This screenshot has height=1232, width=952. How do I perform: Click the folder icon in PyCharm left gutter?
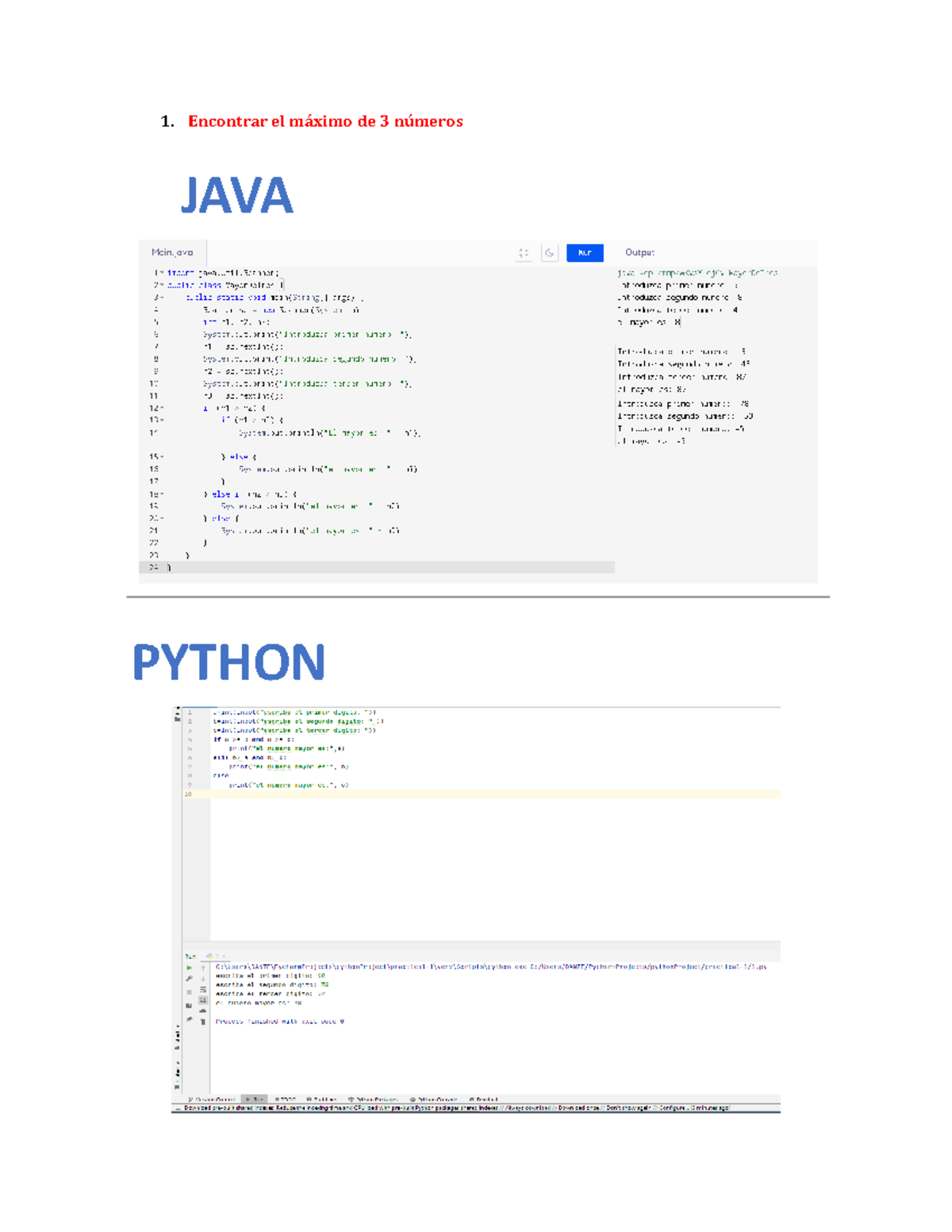(178, 718)
